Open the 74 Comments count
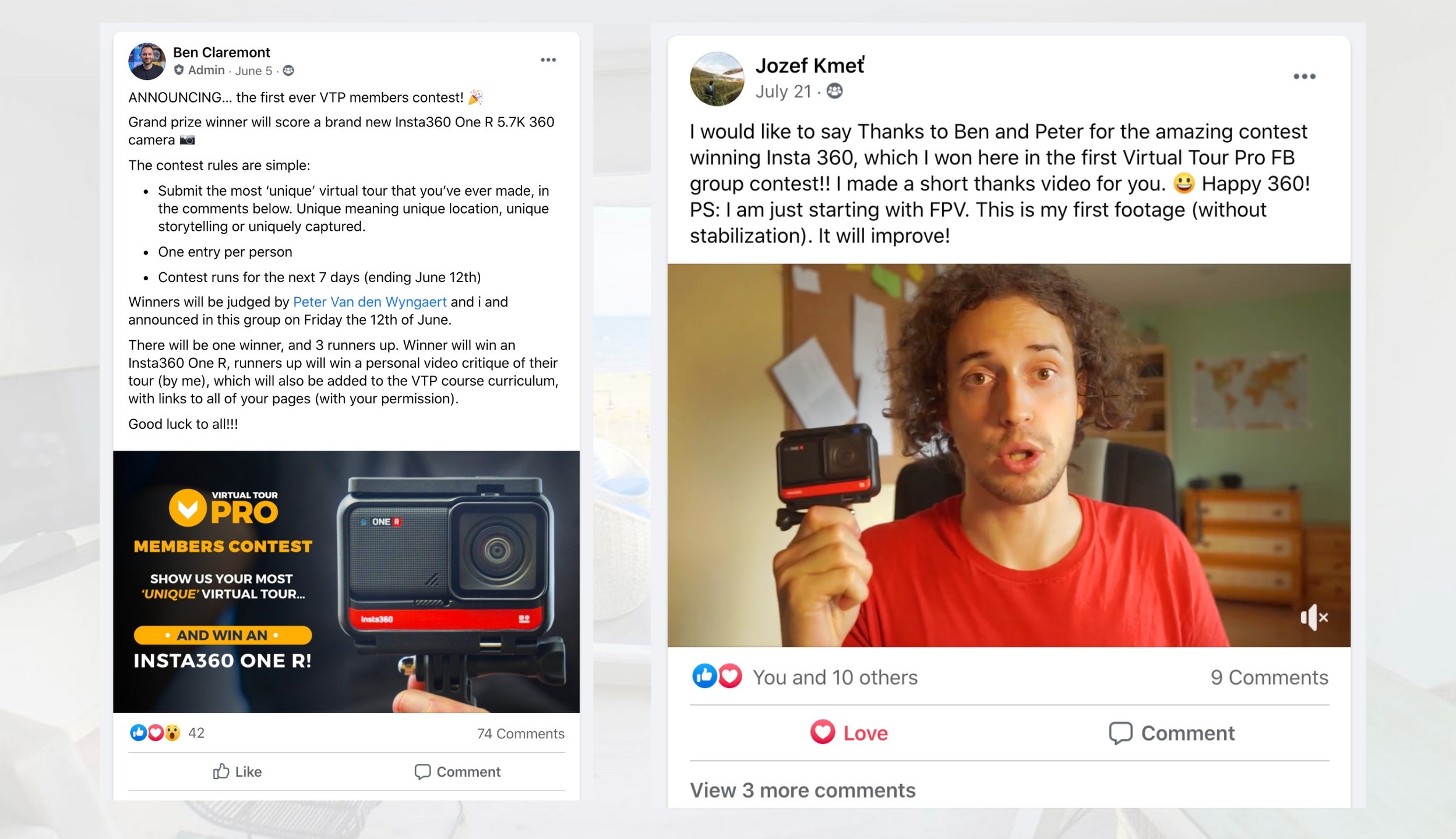1456x839 pixels. click(x=520, y=734)
